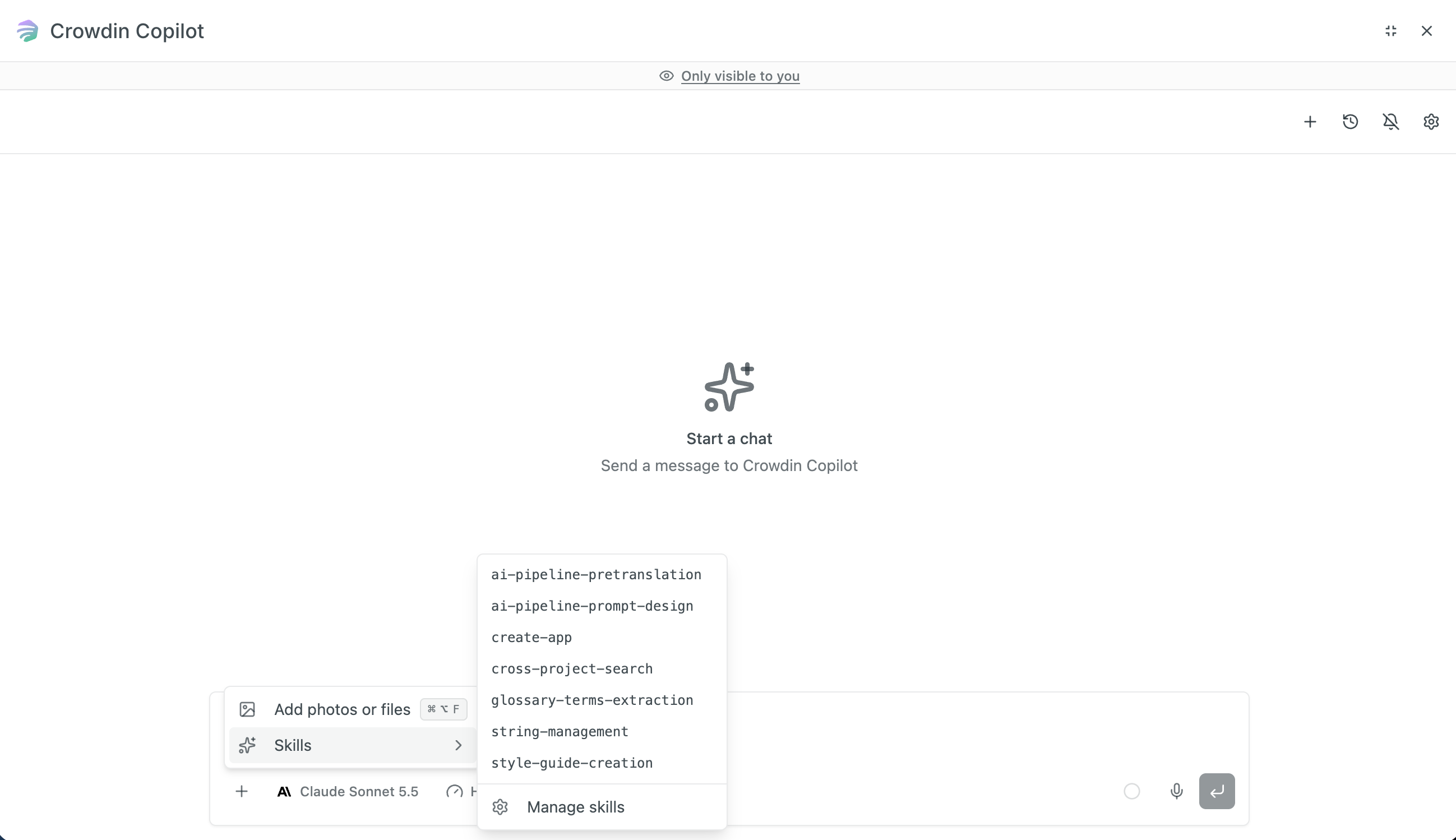This screenshot has width=1456, height=840.
Task: Click the Anthropic logo next to model name
Action: click(x=284, y=792)
